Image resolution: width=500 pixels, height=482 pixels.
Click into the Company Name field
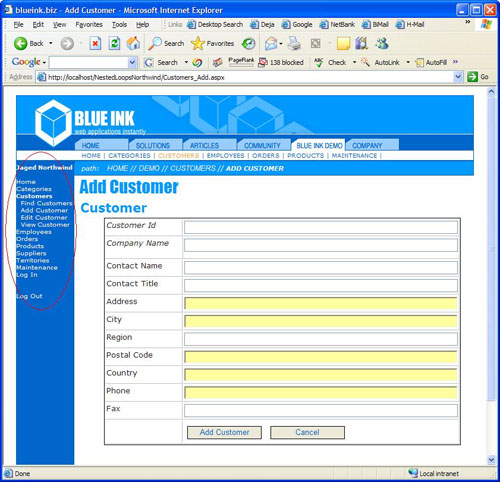(x=321, y=245)
